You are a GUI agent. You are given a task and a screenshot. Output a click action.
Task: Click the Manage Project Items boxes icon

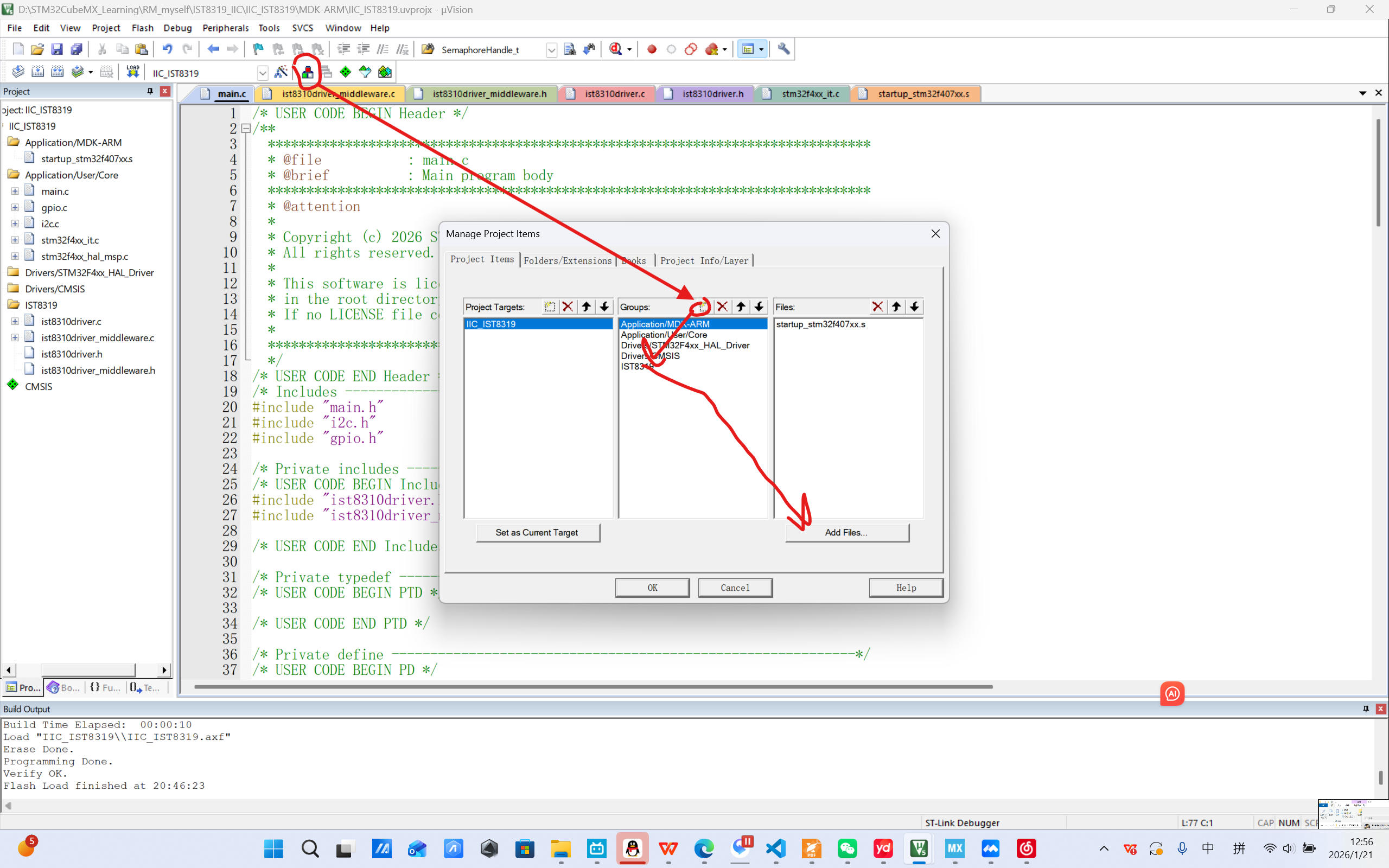308,72
